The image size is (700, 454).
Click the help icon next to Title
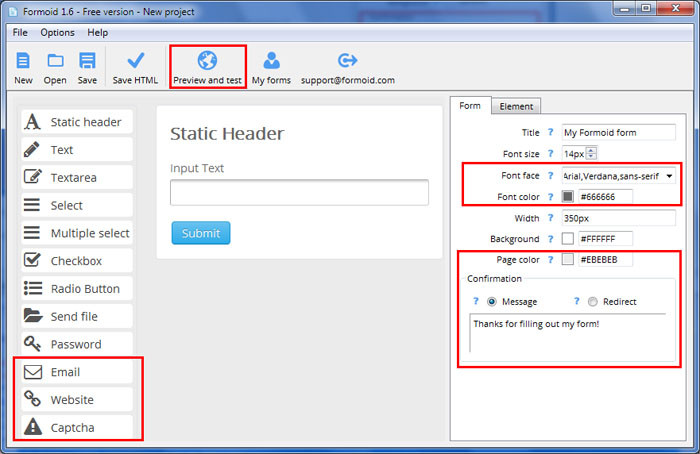pyautogui.click(x=550, y=132)
